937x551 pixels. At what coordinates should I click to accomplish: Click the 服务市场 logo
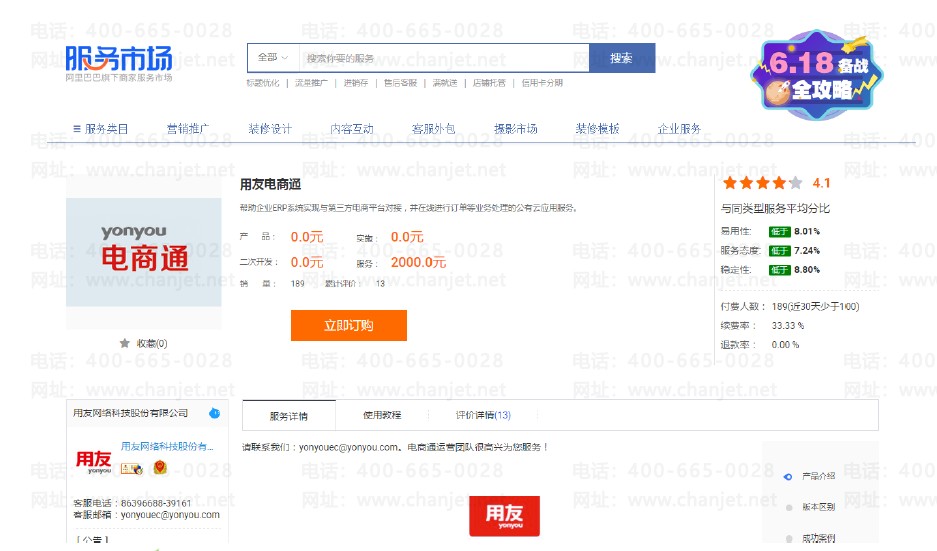click(119, 63)
